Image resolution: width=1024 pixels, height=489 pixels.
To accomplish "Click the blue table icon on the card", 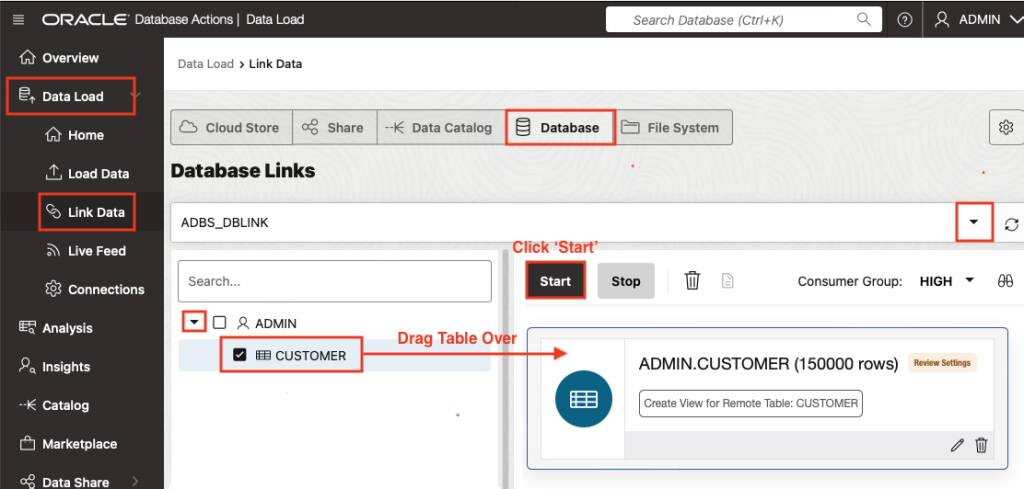I will (x=583, y=399).
